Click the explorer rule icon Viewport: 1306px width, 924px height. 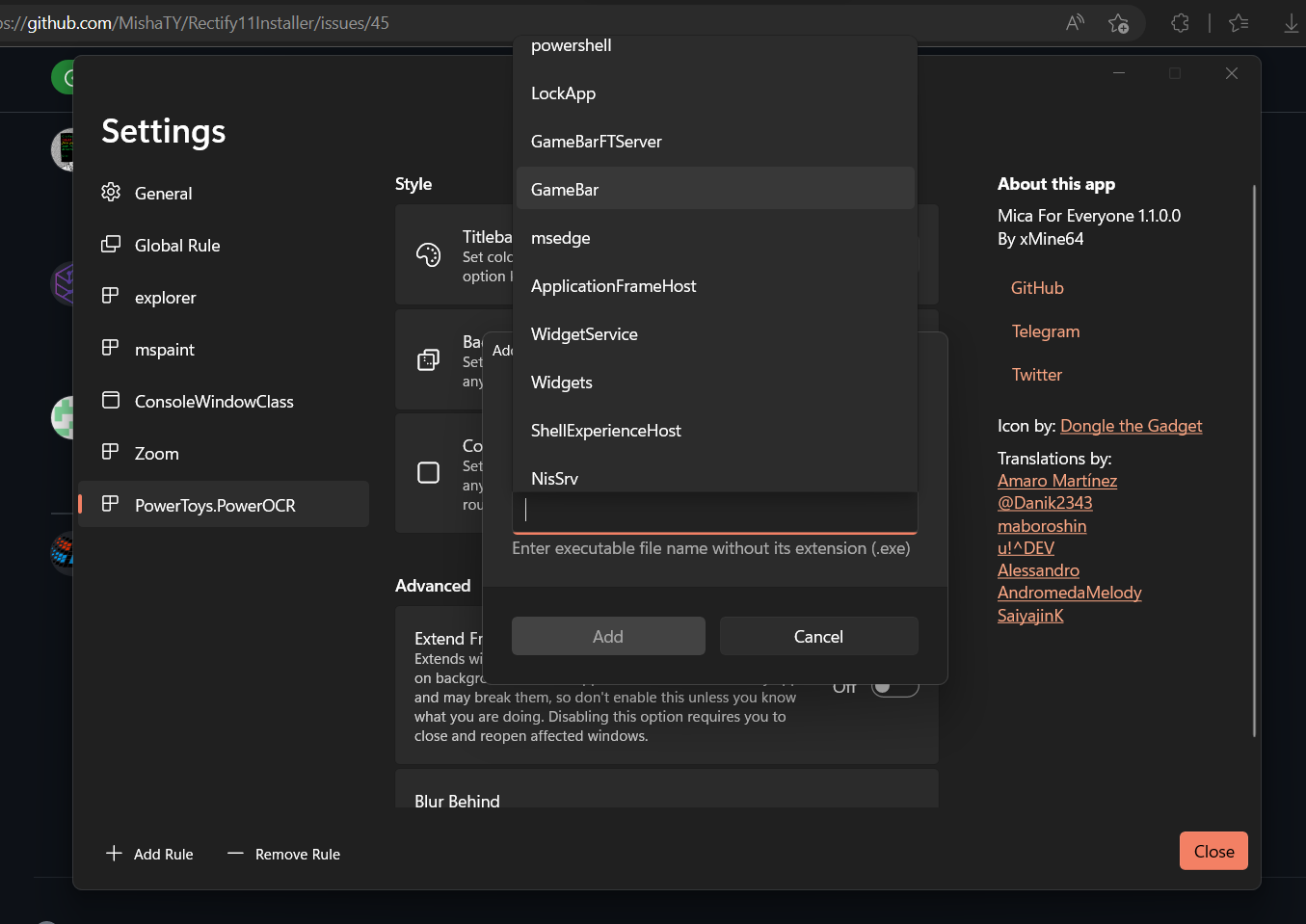coord(111,296)
